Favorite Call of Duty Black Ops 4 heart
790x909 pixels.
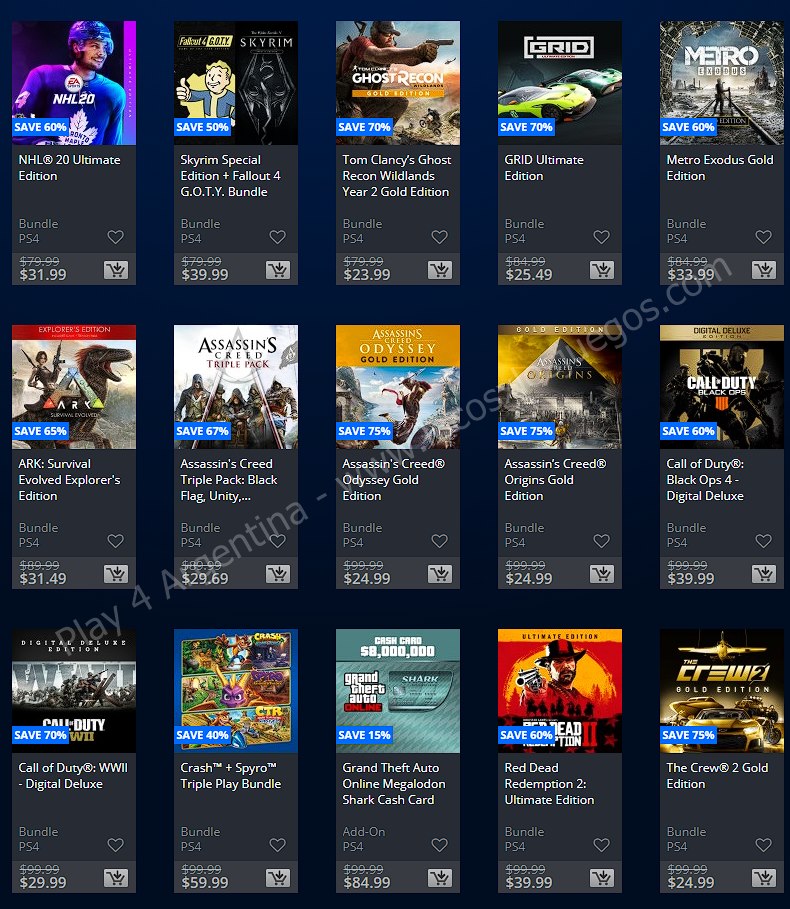pos(763,541)
